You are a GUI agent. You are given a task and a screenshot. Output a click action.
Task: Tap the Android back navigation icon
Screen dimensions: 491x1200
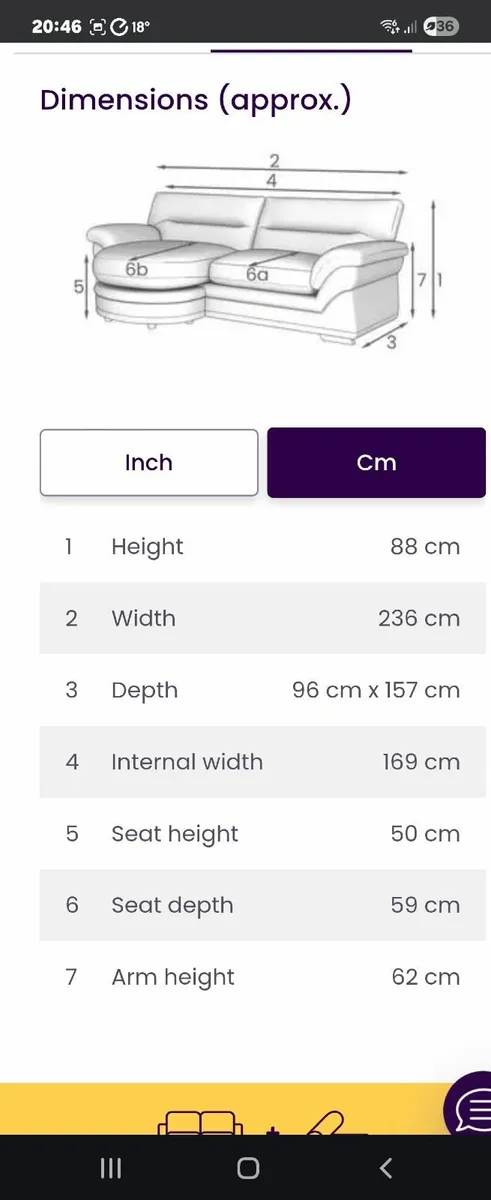[386, 1168]
